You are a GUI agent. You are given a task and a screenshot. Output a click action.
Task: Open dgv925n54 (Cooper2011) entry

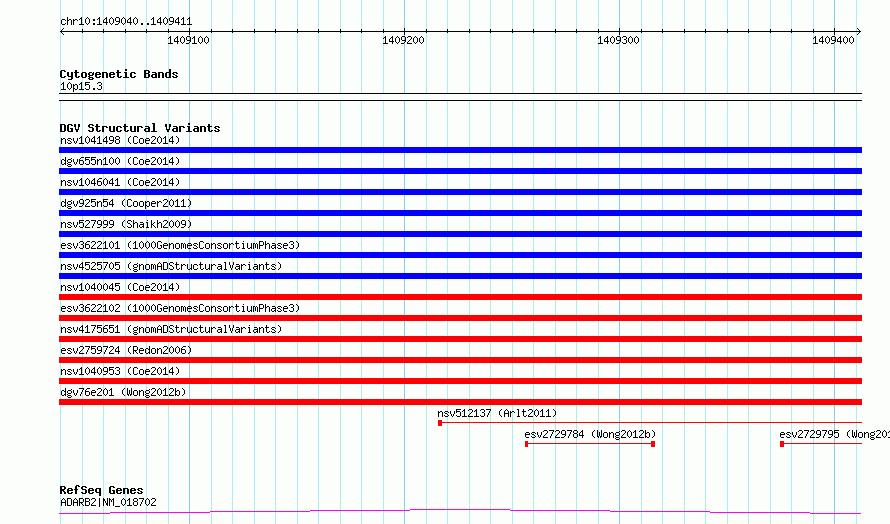126,203
